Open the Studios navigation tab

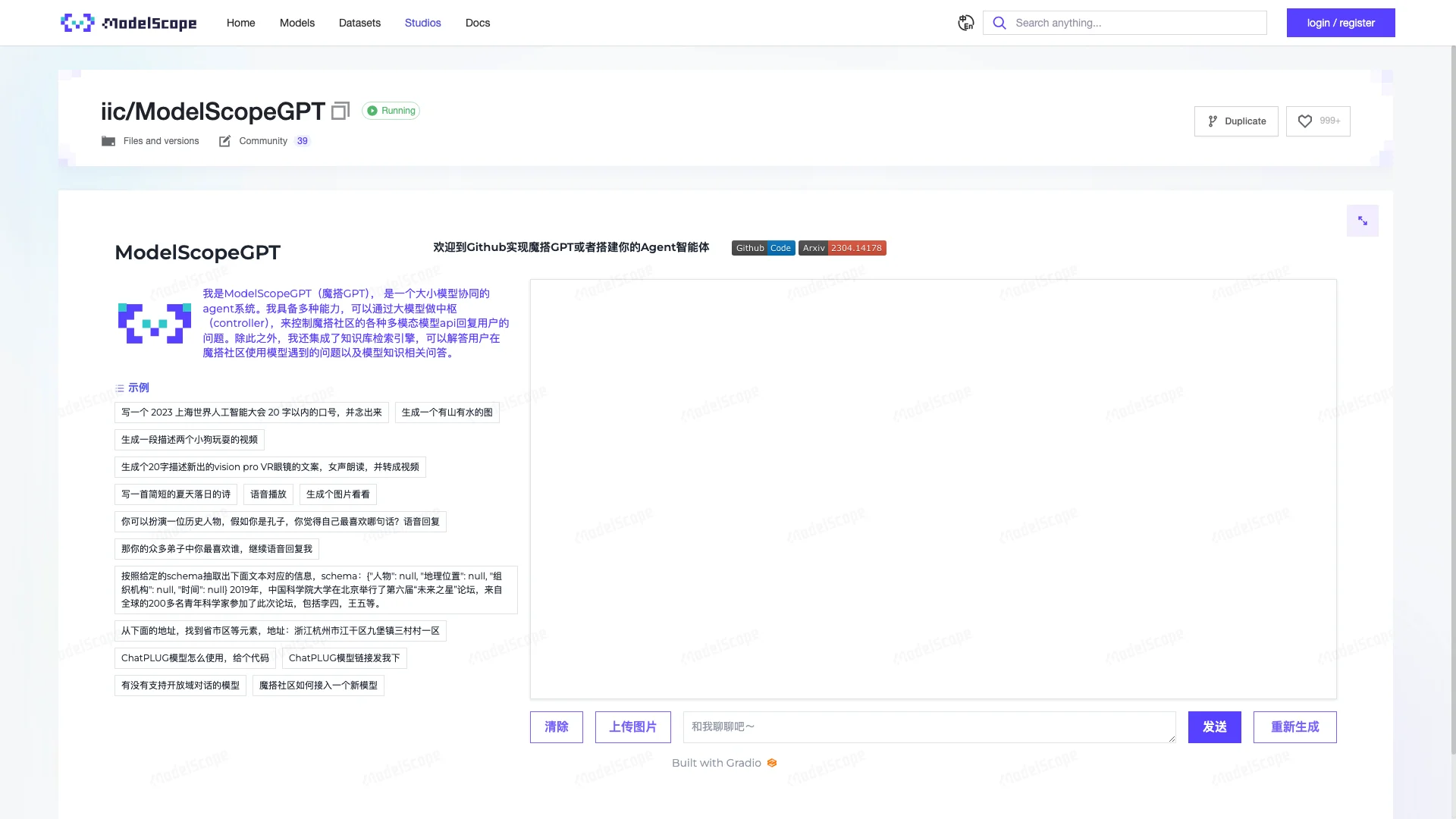pos(422,22)
